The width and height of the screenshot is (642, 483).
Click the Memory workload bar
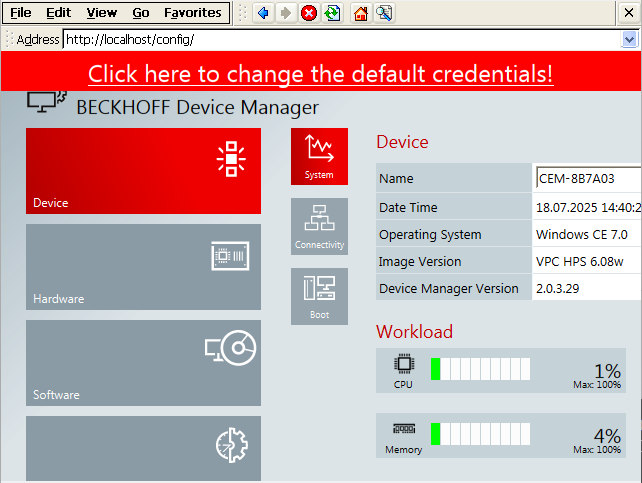480,434
